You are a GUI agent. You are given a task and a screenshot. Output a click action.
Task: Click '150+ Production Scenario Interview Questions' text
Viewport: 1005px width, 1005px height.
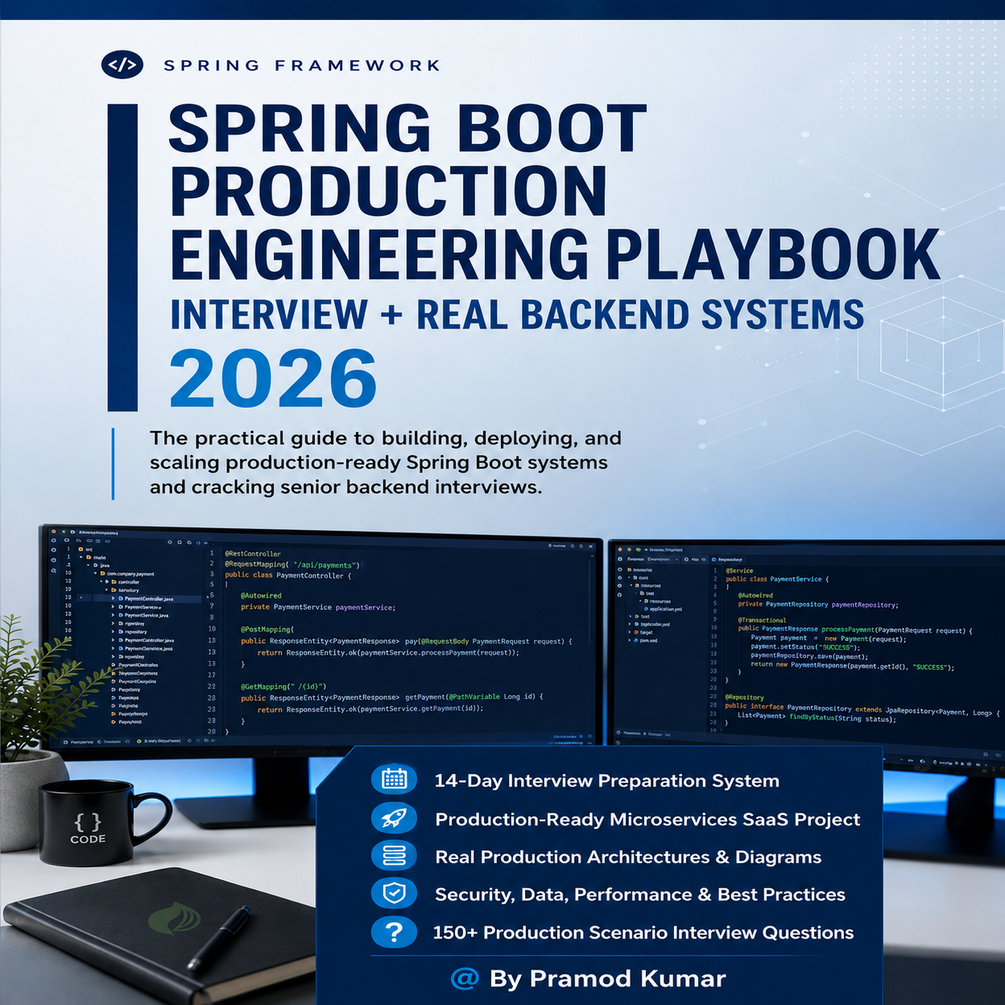coord(643,933)
